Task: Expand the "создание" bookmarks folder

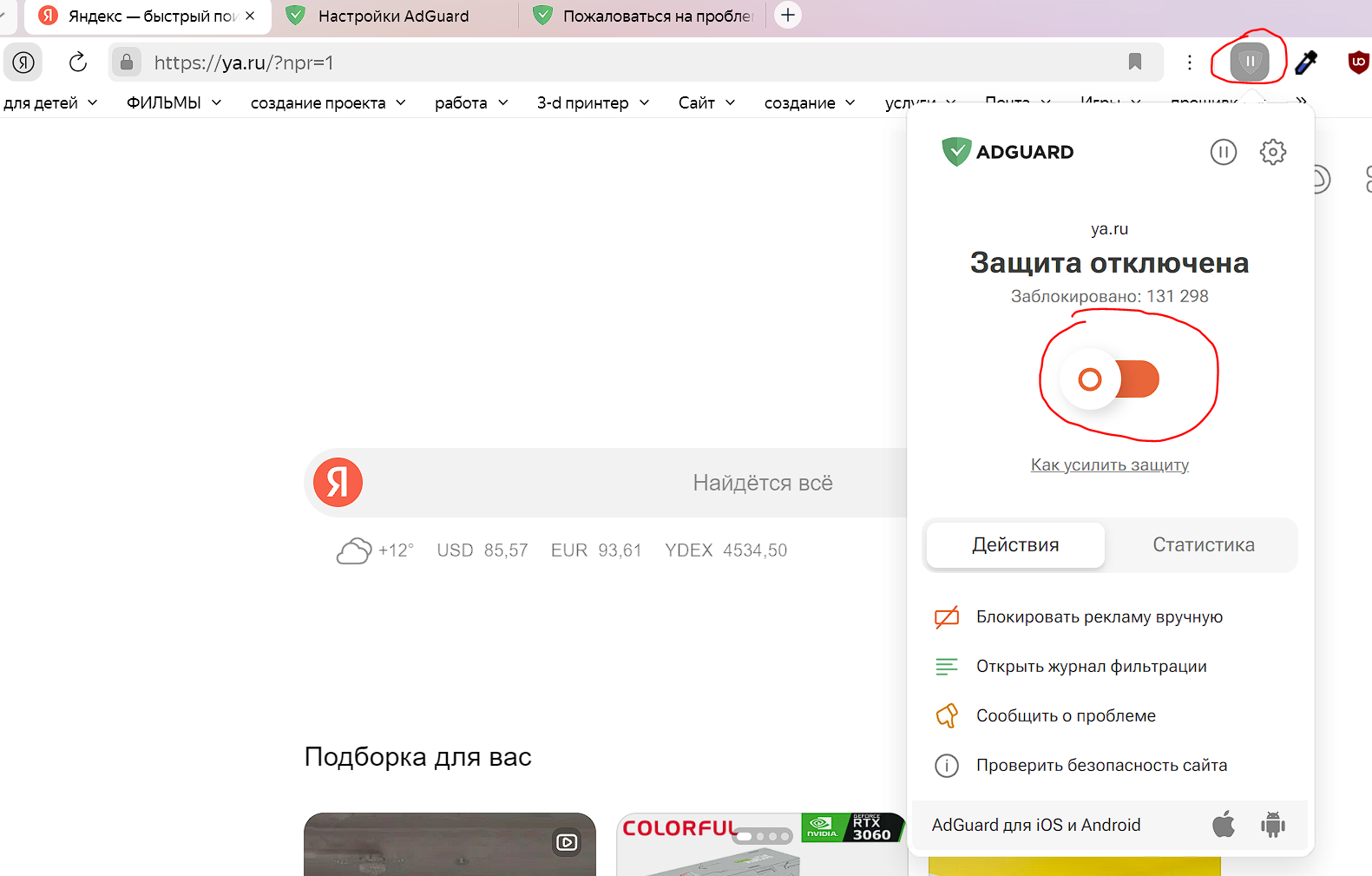Action: [810, 102]
